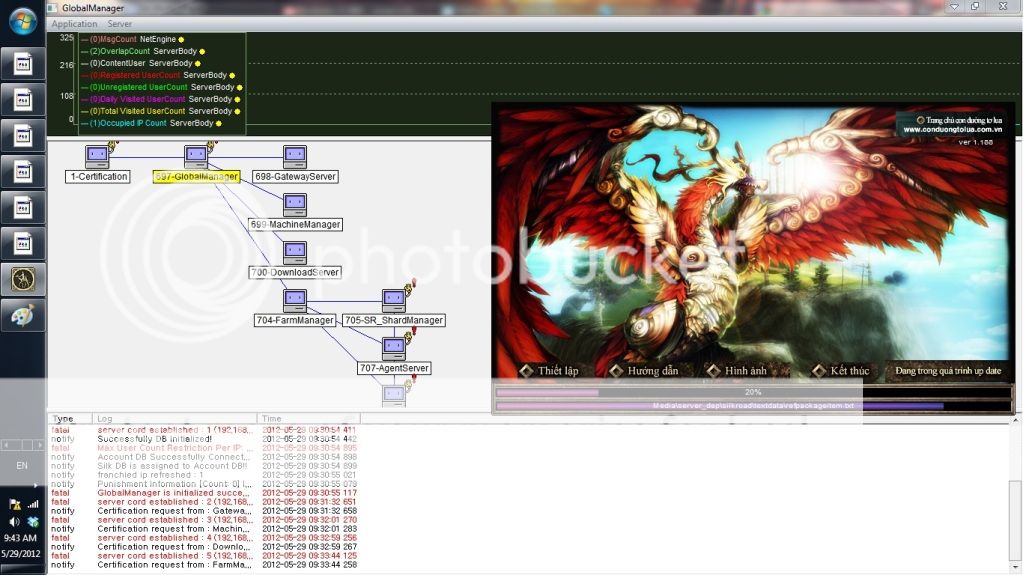Click the 20% update progress bar

tap(752, 393)
